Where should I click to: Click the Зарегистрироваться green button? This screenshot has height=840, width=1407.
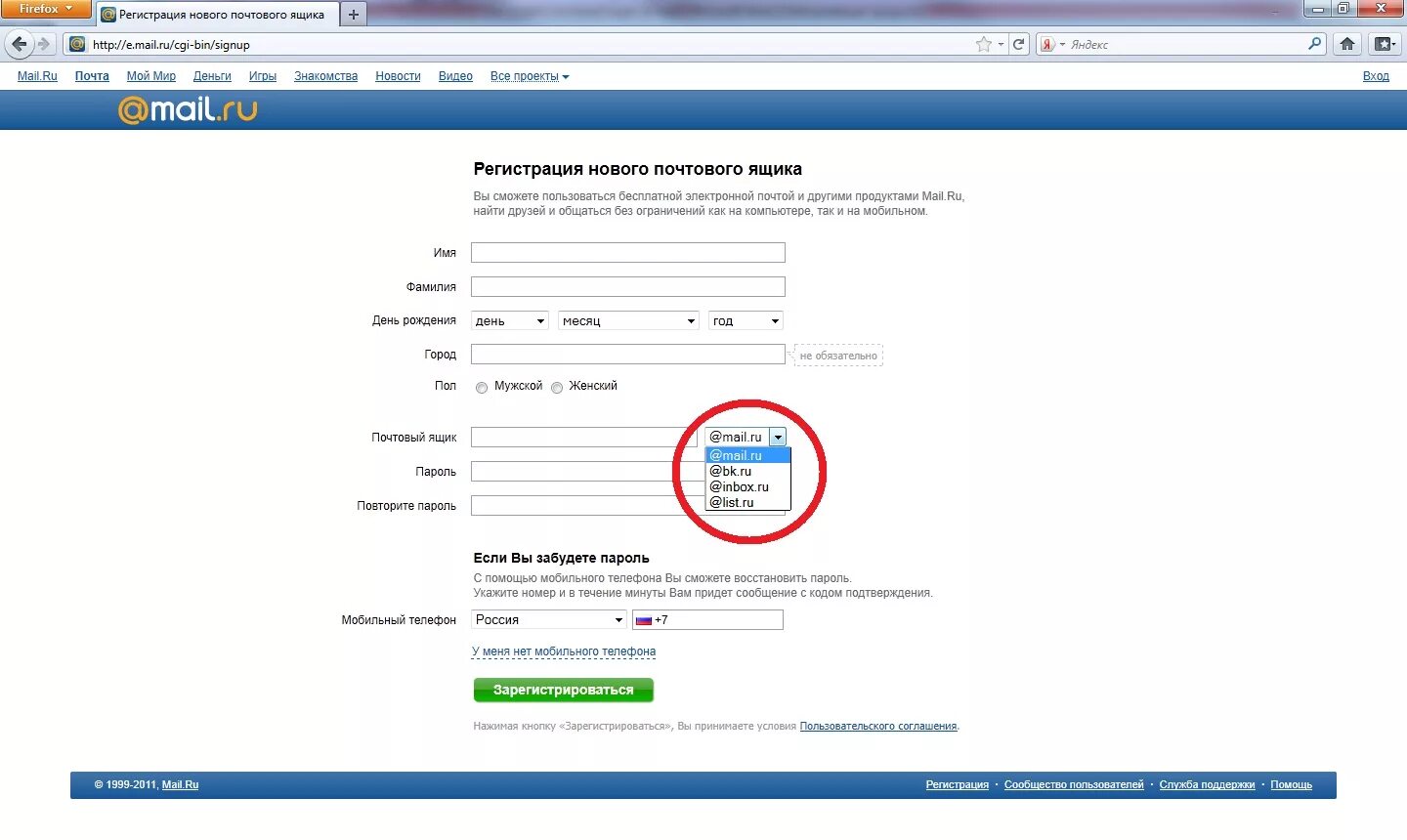564,690
